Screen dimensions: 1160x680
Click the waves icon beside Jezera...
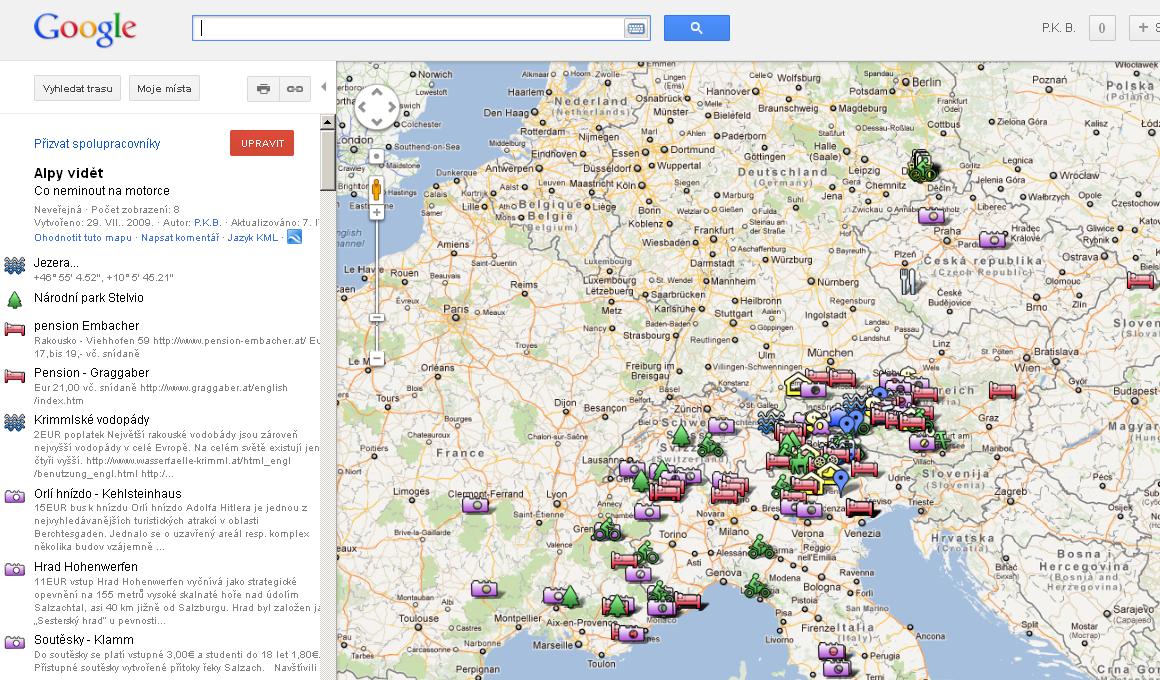[x=15, y=266]
